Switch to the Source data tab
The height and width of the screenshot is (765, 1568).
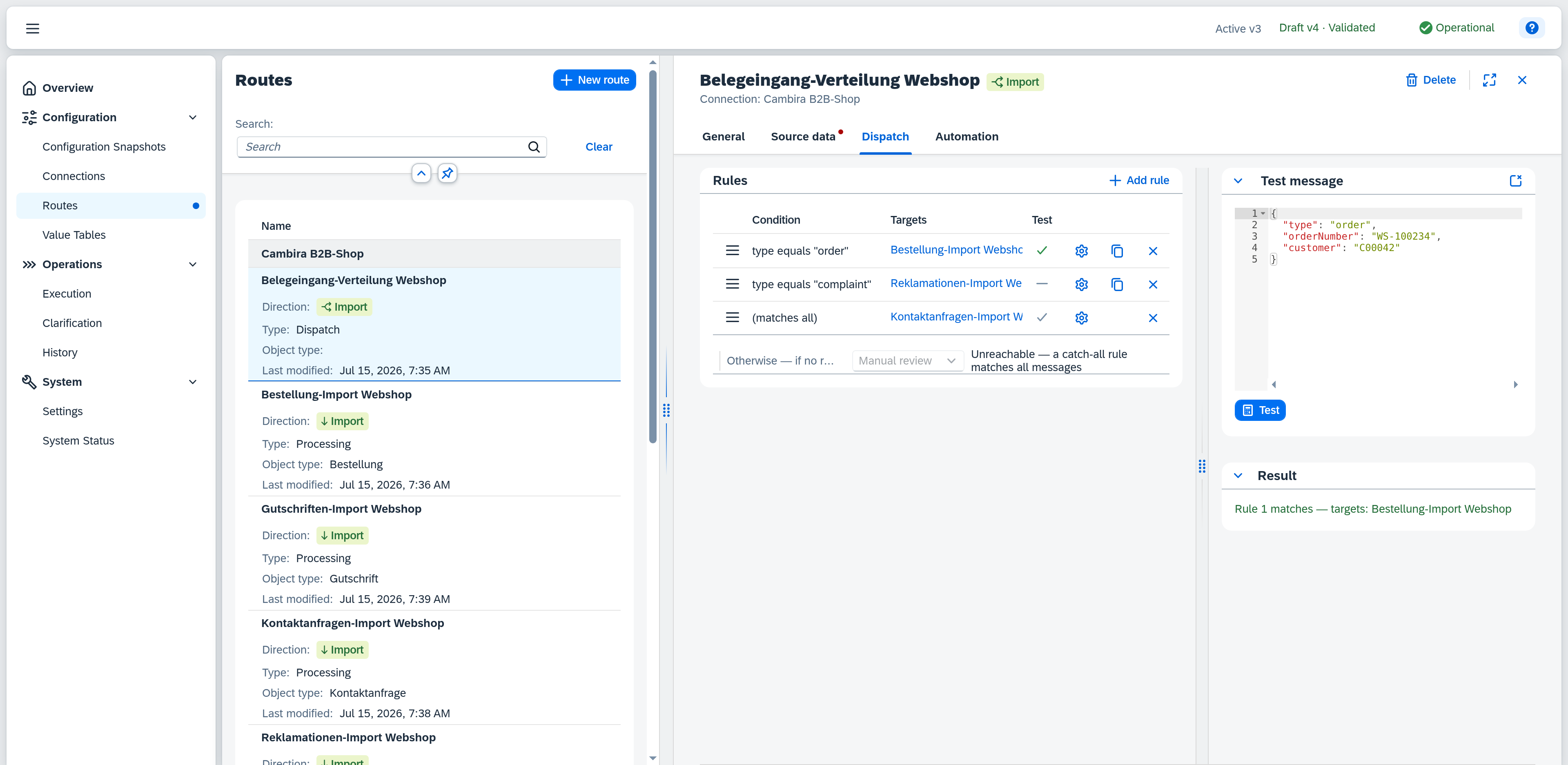[803, 137]
